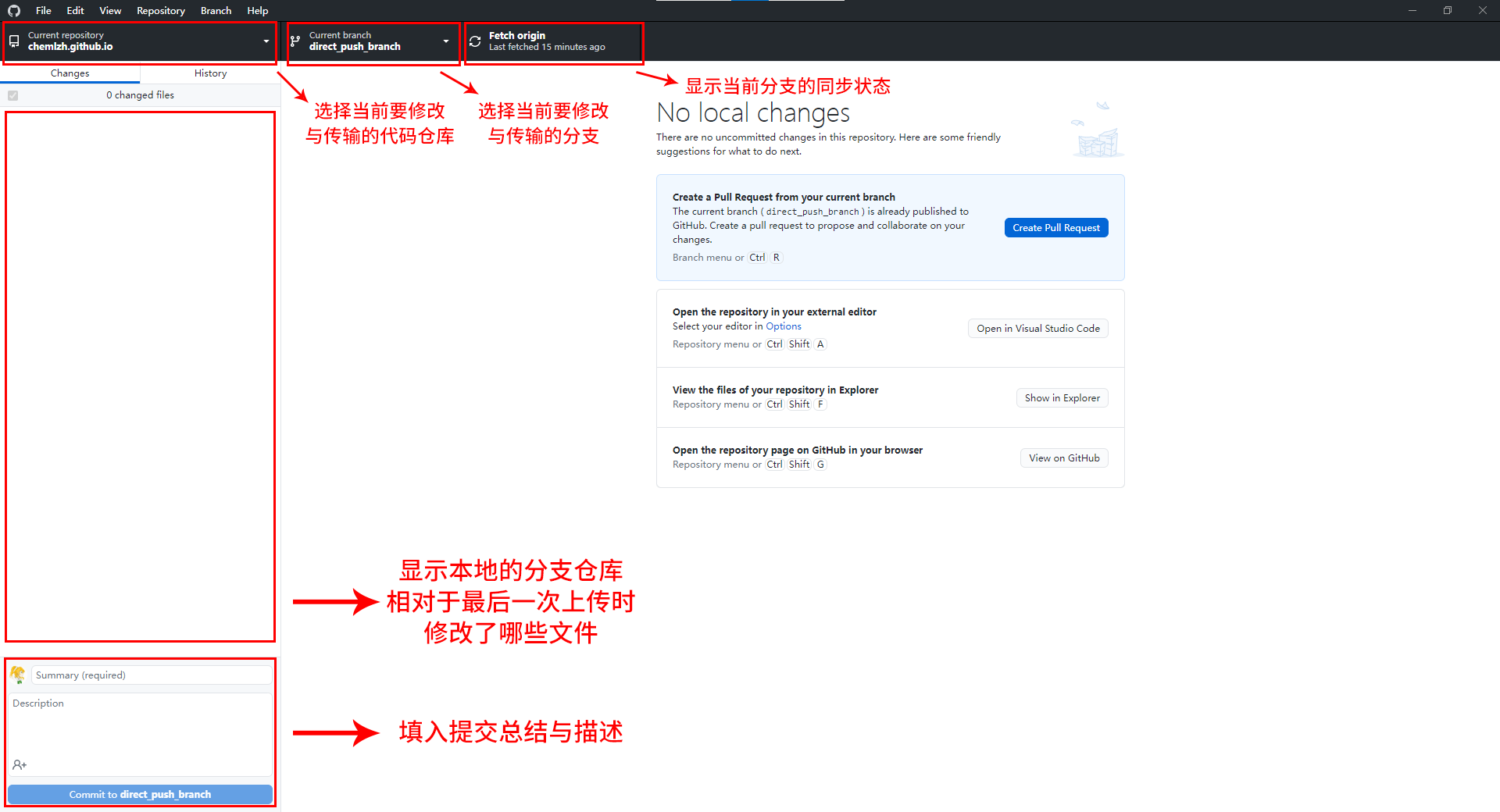Restore down the GitHub Desktop window
Screen dimensions: 1500x812
tap(1448, 11)
